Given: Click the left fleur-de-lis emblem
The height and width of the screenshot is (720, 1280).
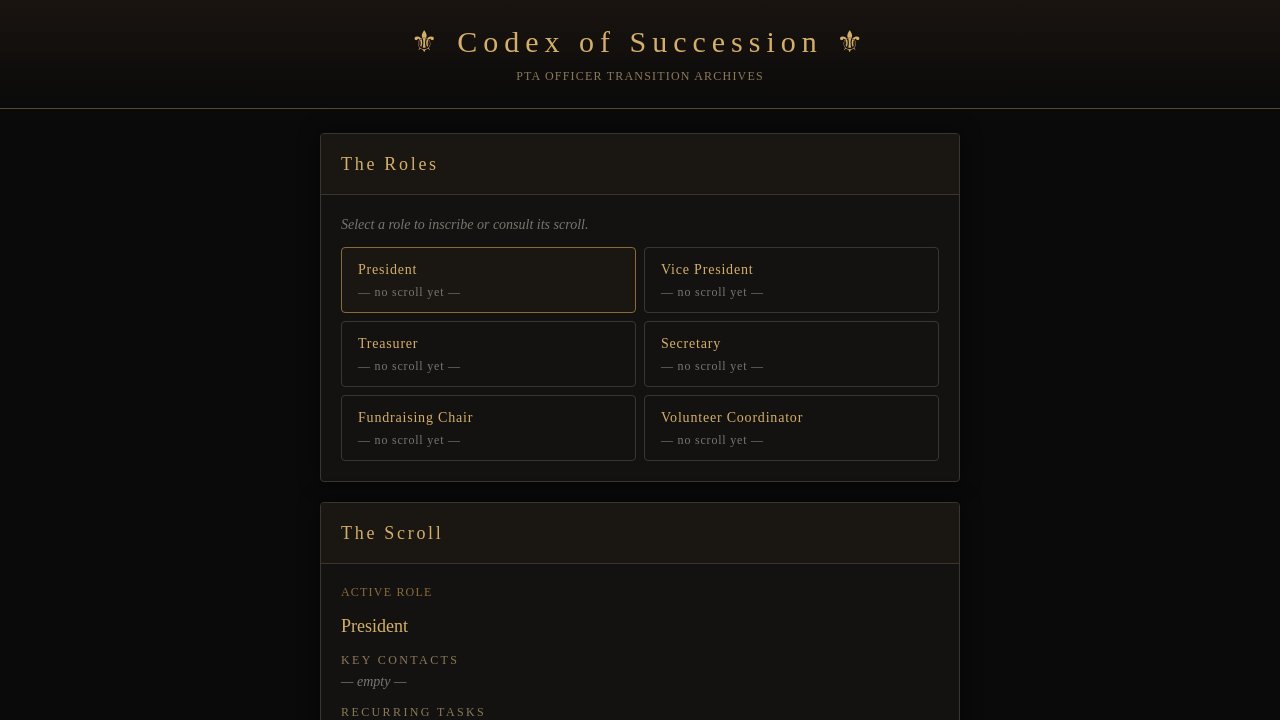Looking at the screenshot, I should [424, 42].
